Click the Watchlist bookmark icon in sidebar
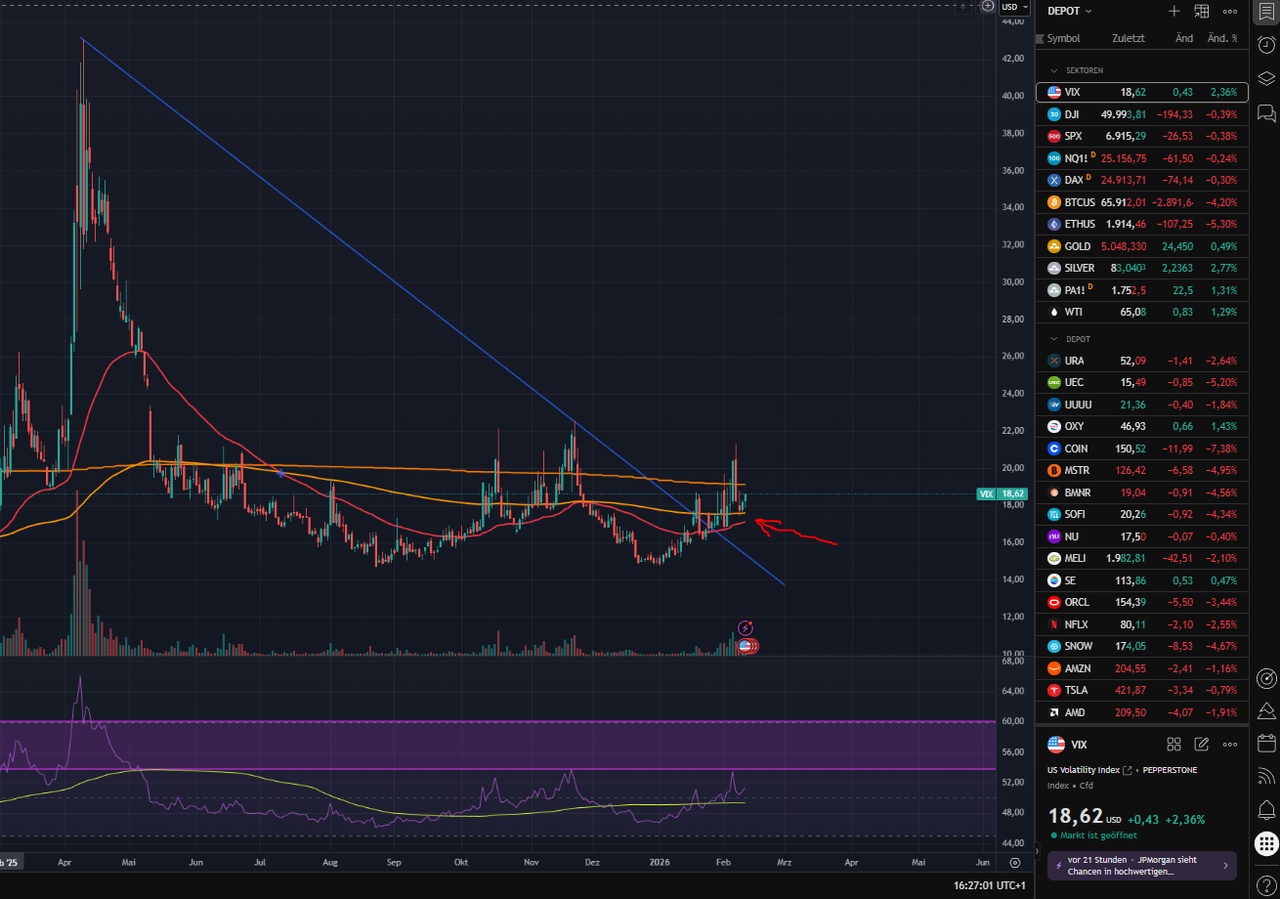This screenshot has height=899, width=1280. click(x=1266, y=11)
